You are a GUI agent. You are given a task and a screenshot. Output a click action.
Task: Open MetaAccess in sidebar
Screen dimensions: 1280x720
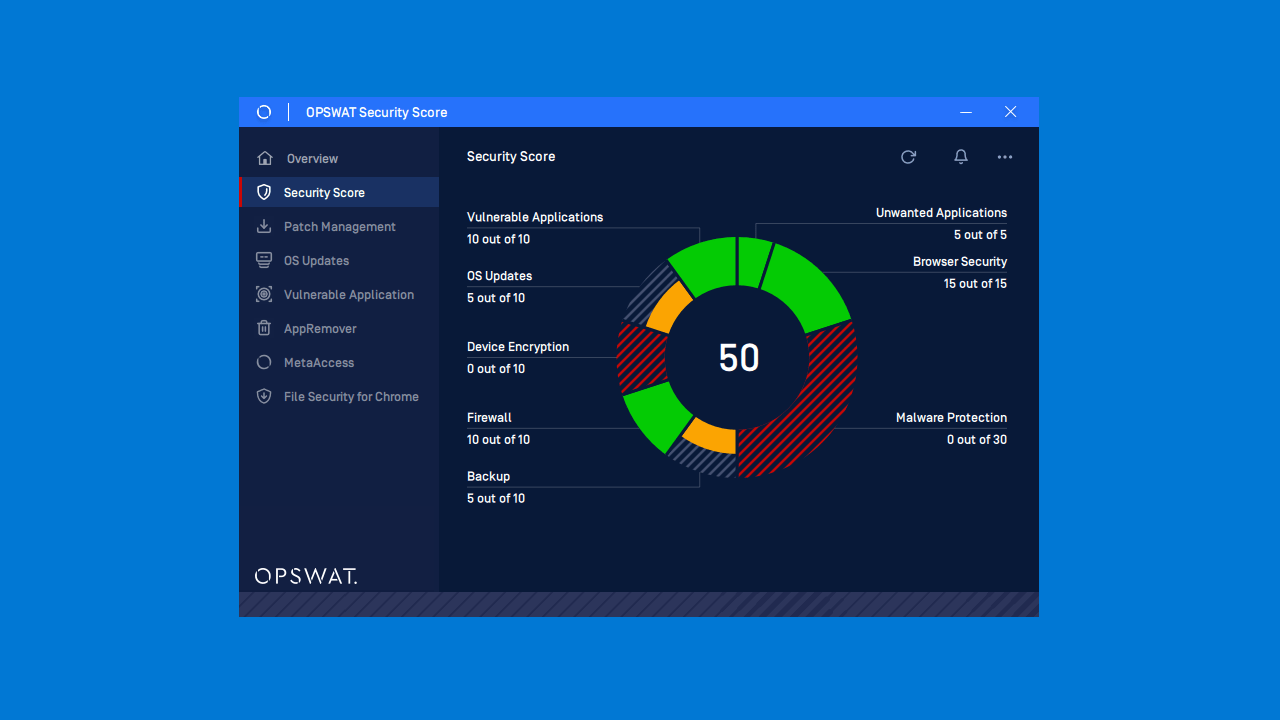pyautogui.click(x=339, y=362)
